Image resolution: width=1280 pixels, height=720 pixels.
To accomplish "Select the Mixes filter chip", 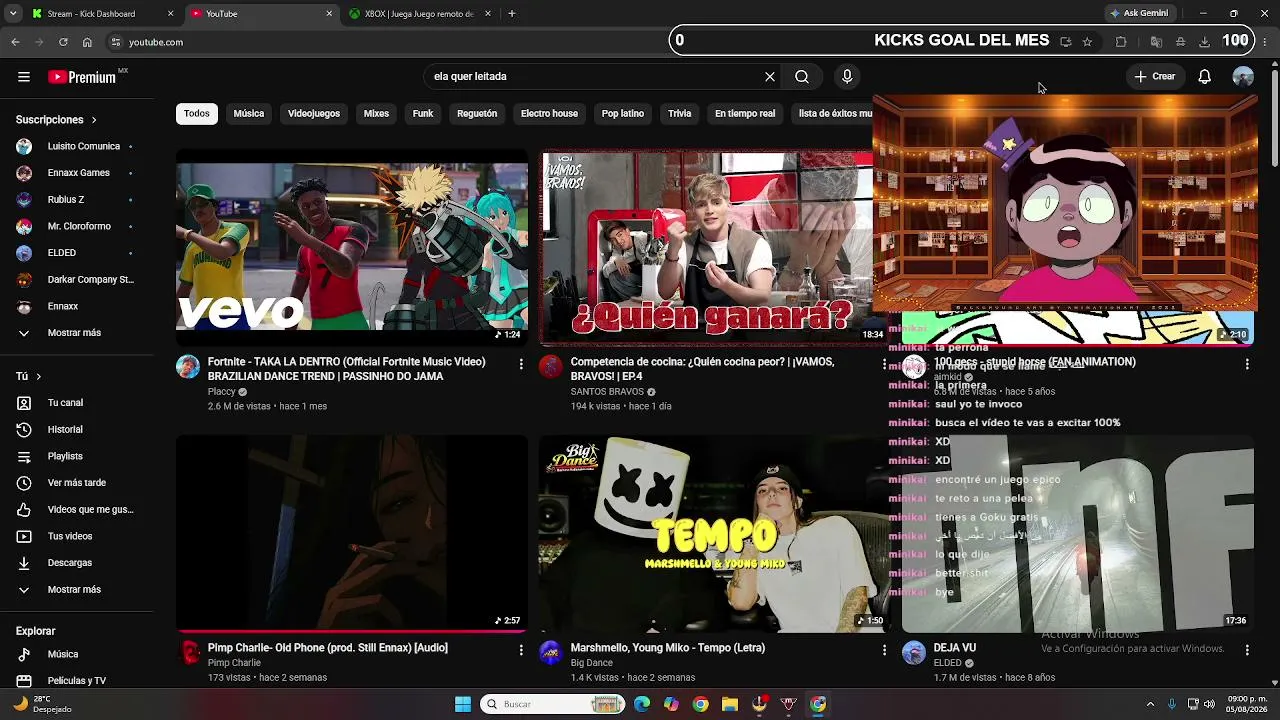I will click(x=376, y=114).
